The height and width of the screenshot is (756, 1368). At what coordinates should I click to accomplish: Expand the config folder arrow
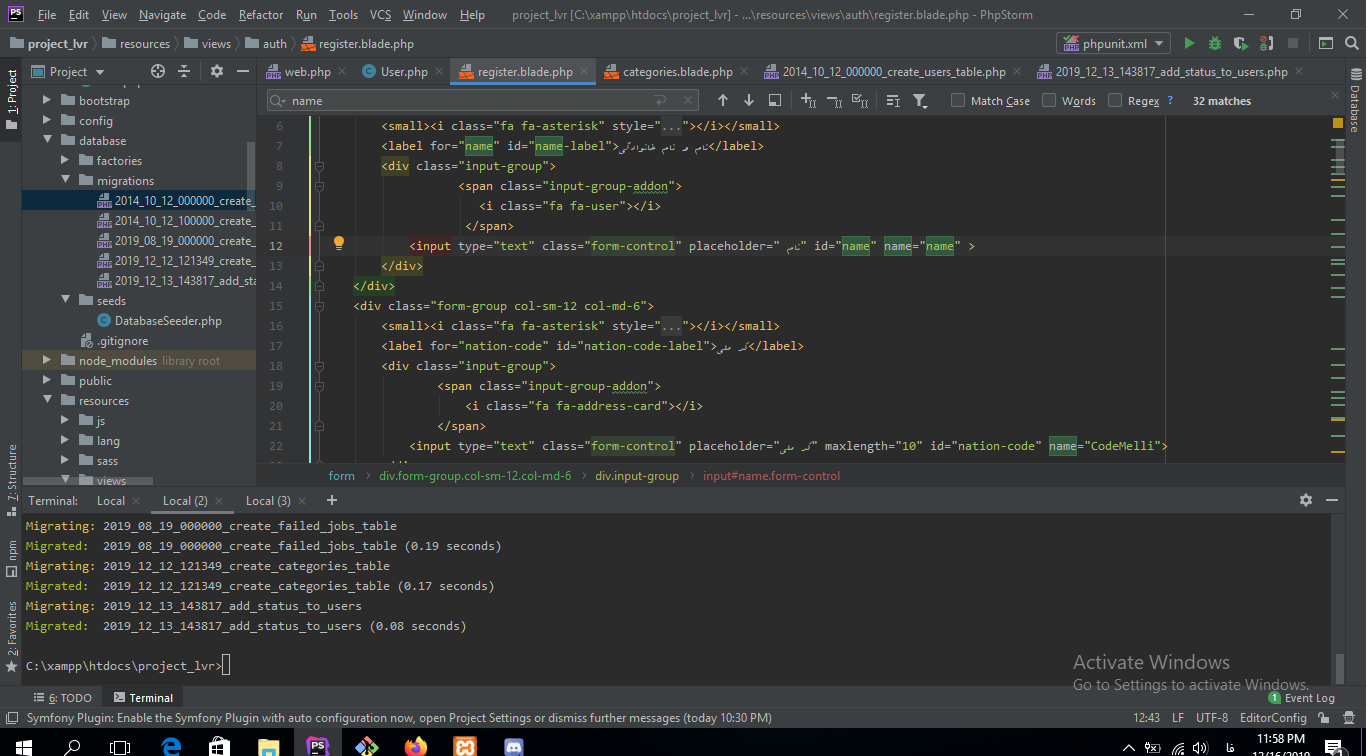click(47, 120)
